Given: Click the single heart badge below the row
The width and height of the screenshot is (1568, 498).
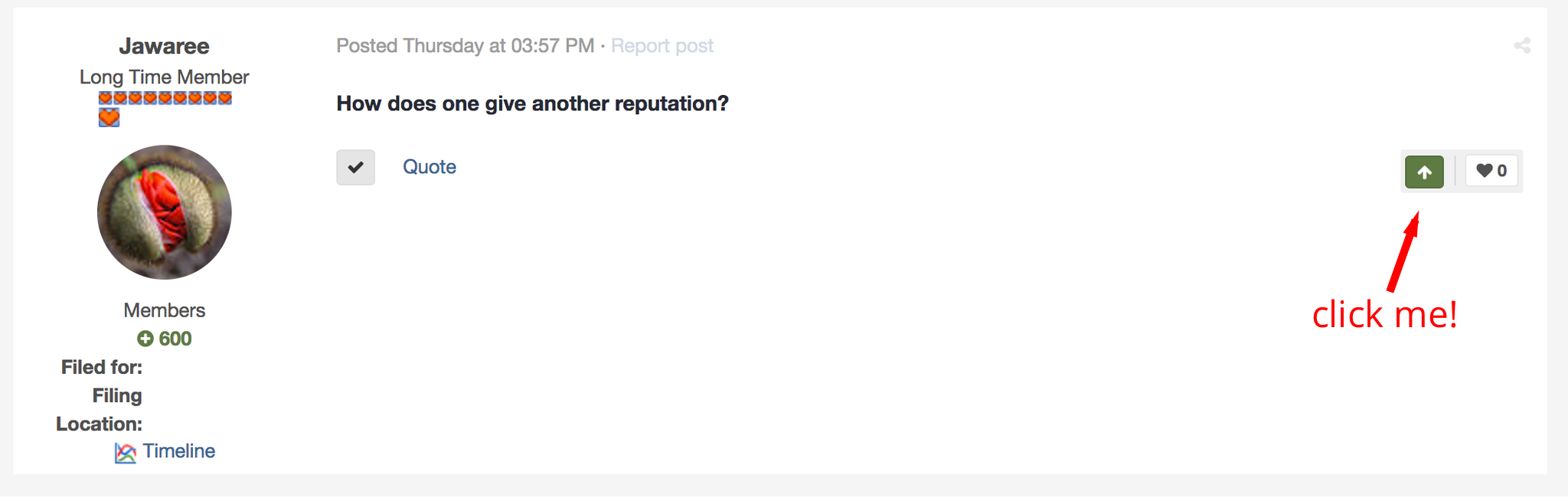Looking at the screenshot, I should point(109,117).
